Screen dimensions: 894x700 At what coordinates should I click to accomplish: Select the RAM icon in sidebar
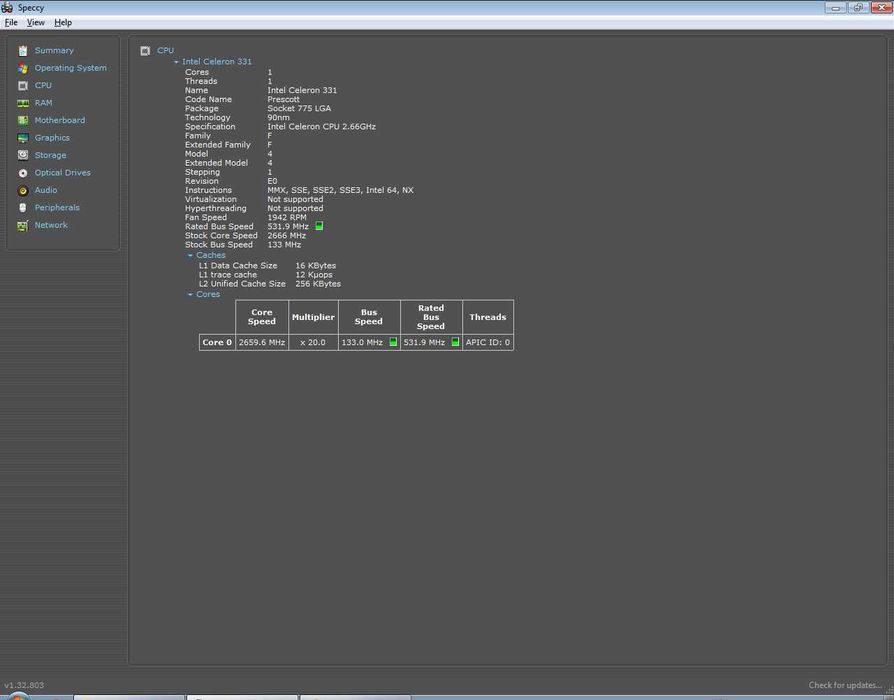click(23, 103)
